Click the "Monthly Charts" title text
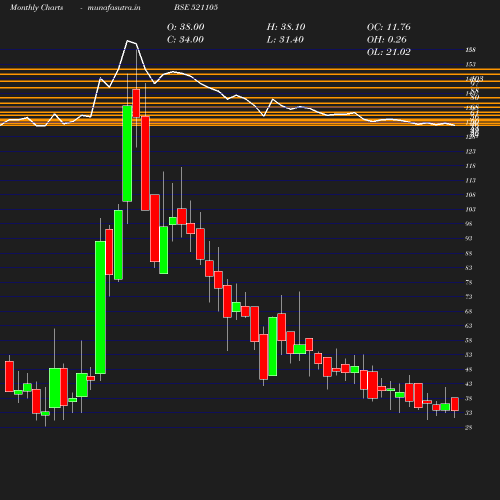This screenshot has width=500, height=500. [x=36, y=7]
